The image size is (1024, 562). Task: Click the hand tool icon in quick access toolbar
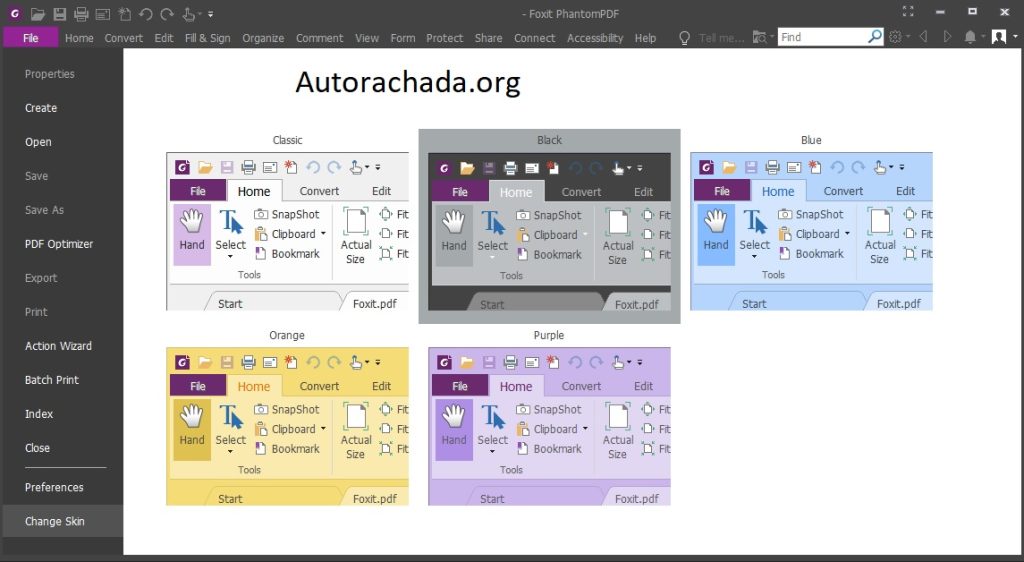[x=189, y=14]
